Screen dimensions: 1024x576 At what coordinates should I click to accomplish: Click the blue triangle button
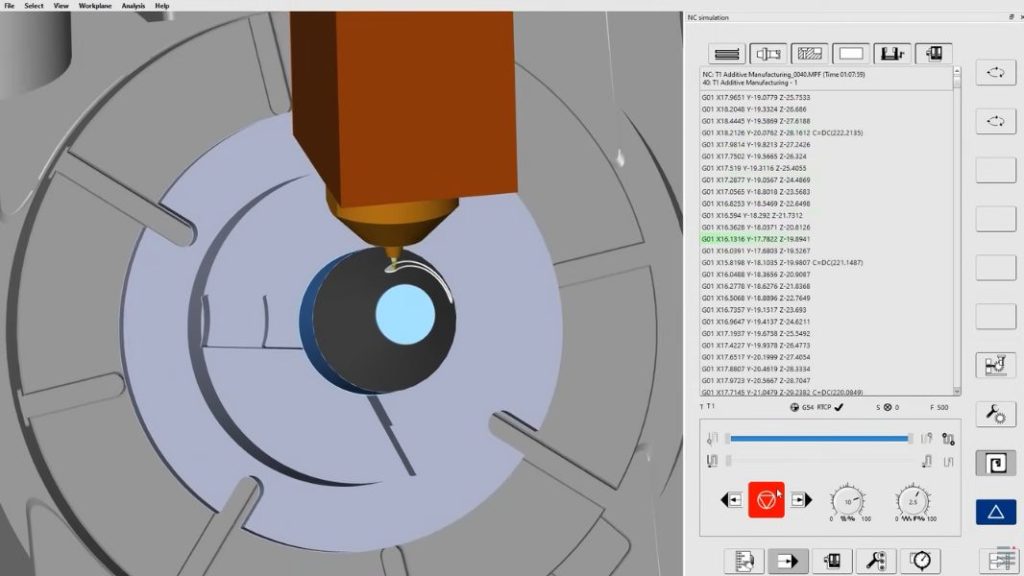(995, 511)
